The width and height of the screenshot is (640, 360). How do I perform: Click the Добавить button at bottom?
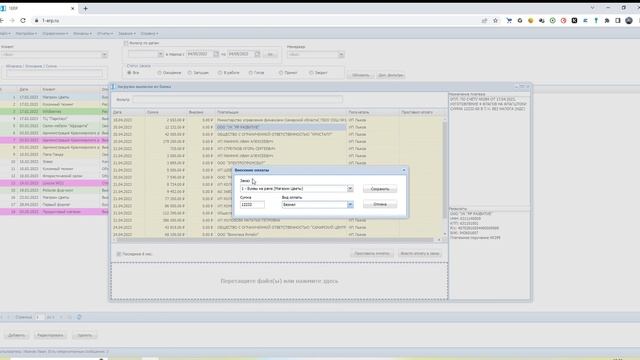[17, 335]
